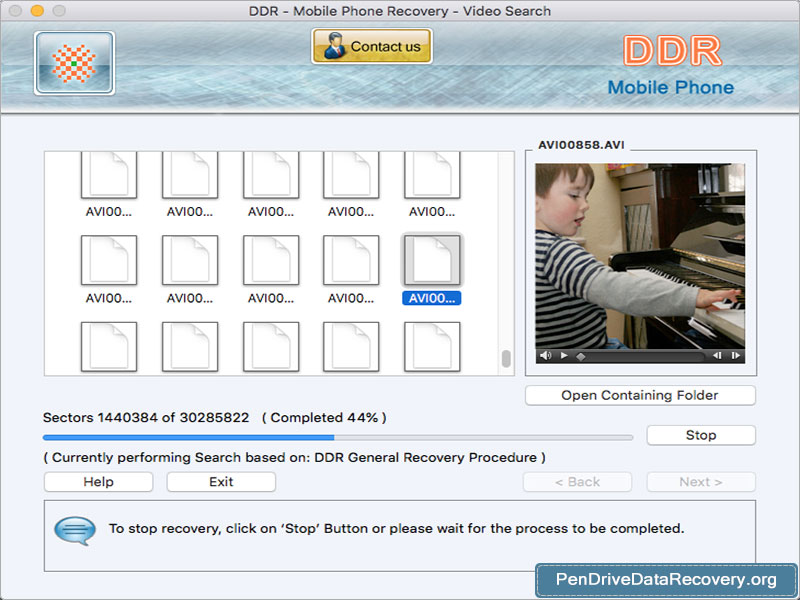Click the sector scan progress bar
Screen dimensions: 800x600
(338, 437)
